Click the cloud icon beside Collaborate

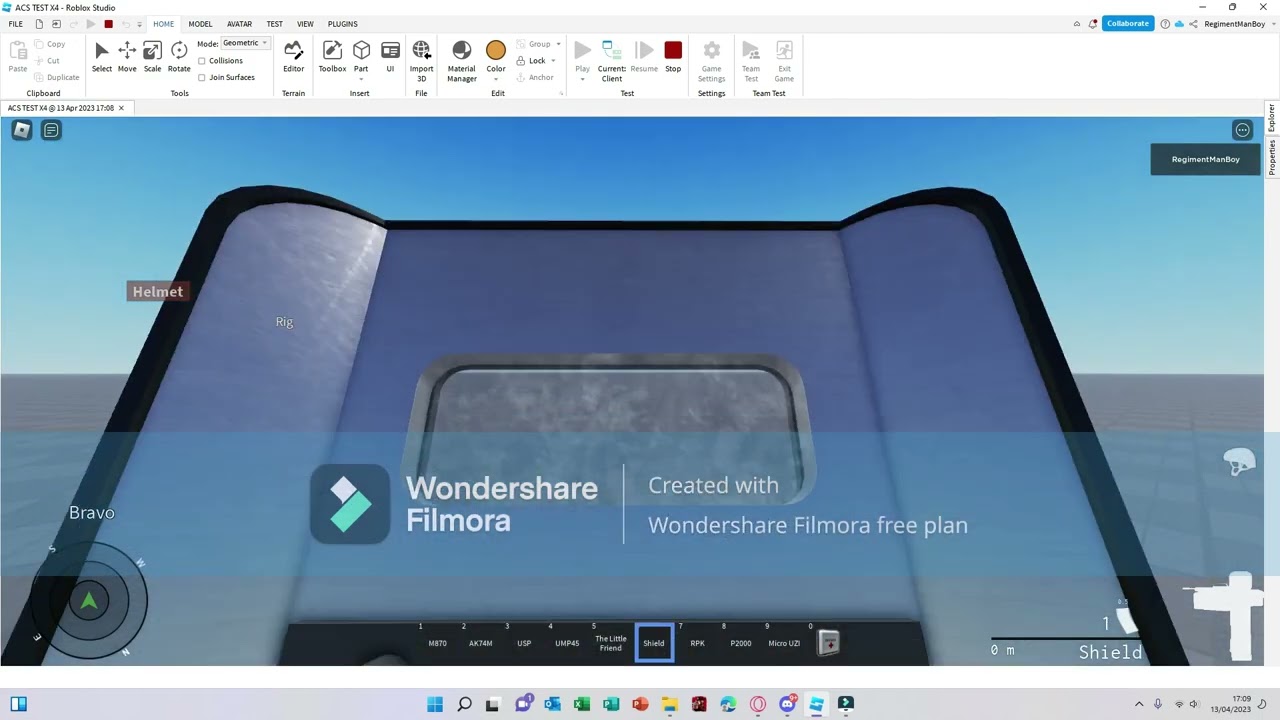(1180, 24)
